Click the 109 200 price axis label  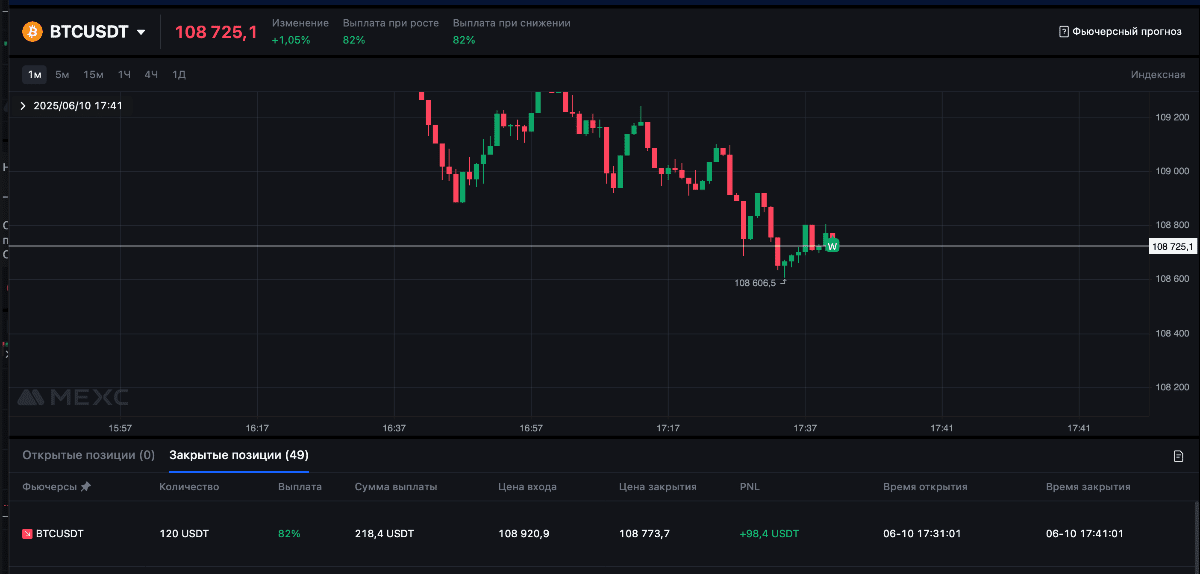tap(1171, 117)
